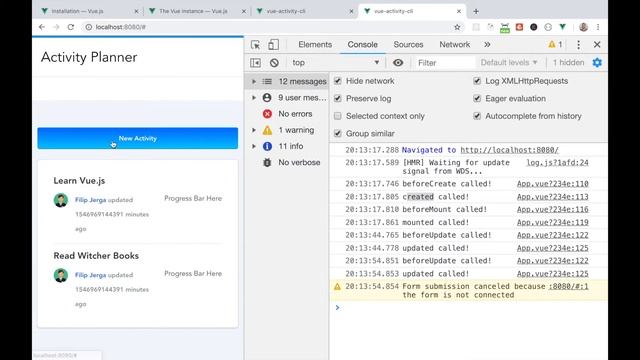The height and width of the screenshot is (360, 640).
Task: Close the active vue-activity-cli tab
Action: [459, 11]
